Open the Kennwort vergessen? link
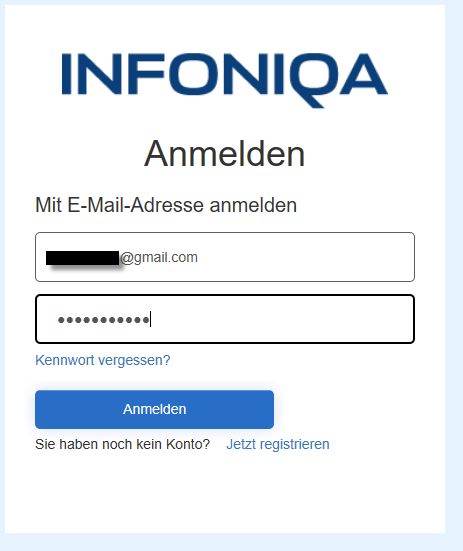 coord(103,360)
